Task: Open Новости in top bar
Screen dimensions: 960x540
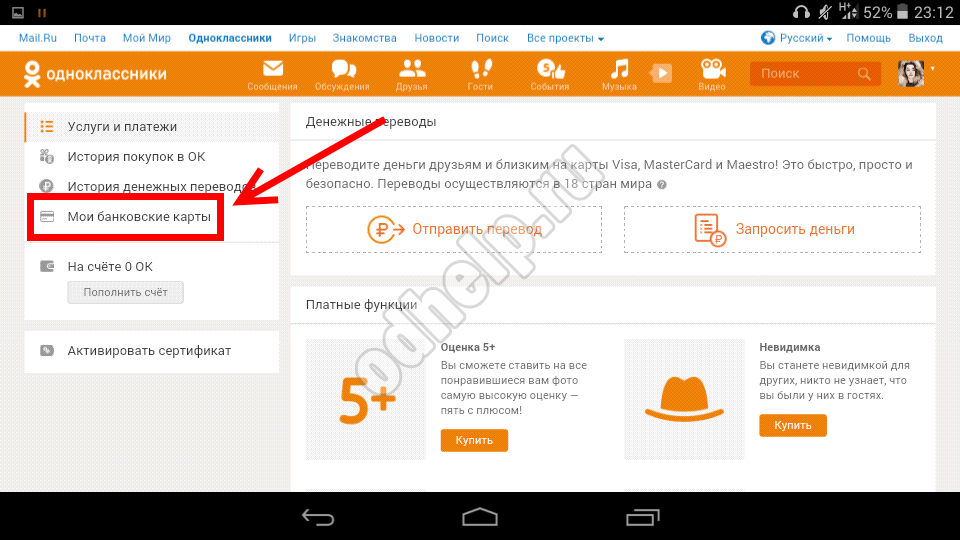Action: click(437, 38)
